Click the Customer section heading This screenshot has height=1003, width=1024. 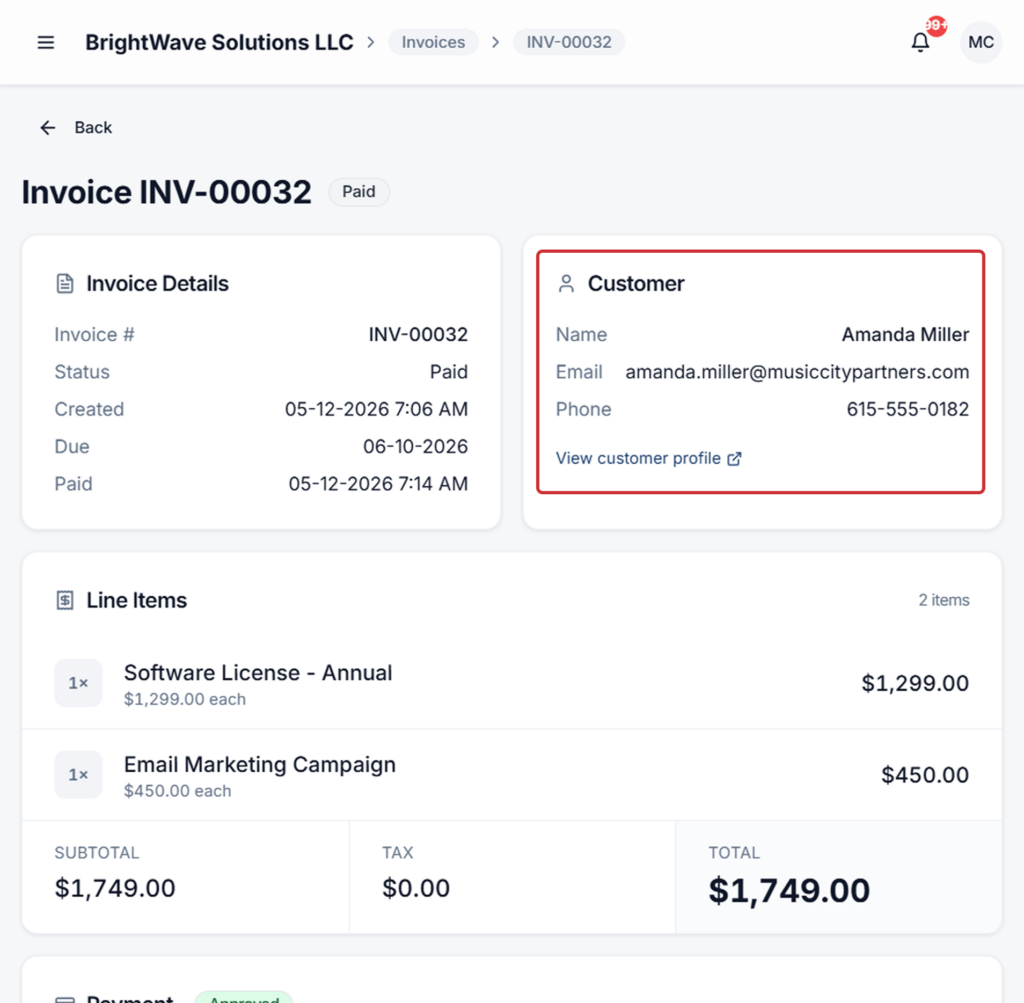[636, 283]
